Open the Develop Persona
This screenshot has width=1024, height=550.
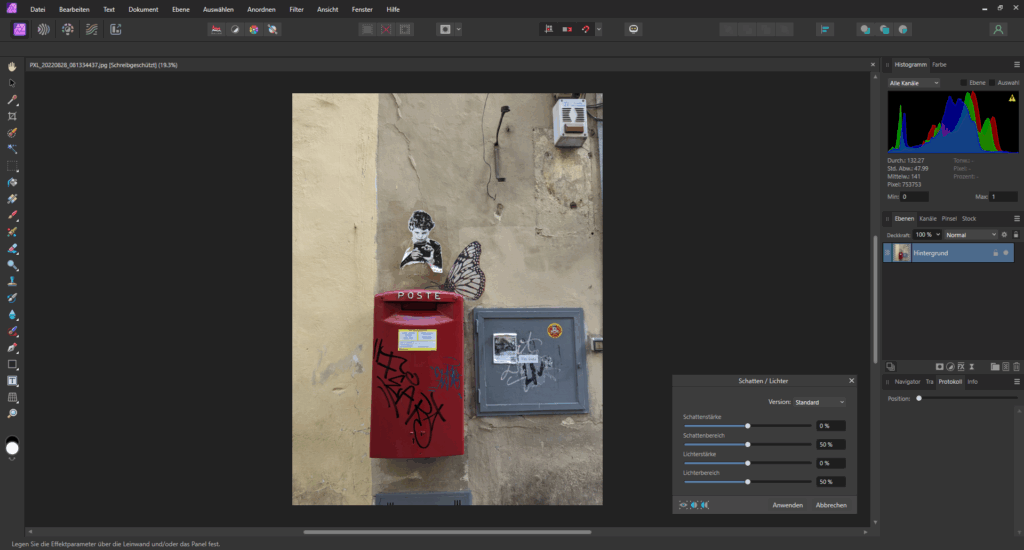67,30
